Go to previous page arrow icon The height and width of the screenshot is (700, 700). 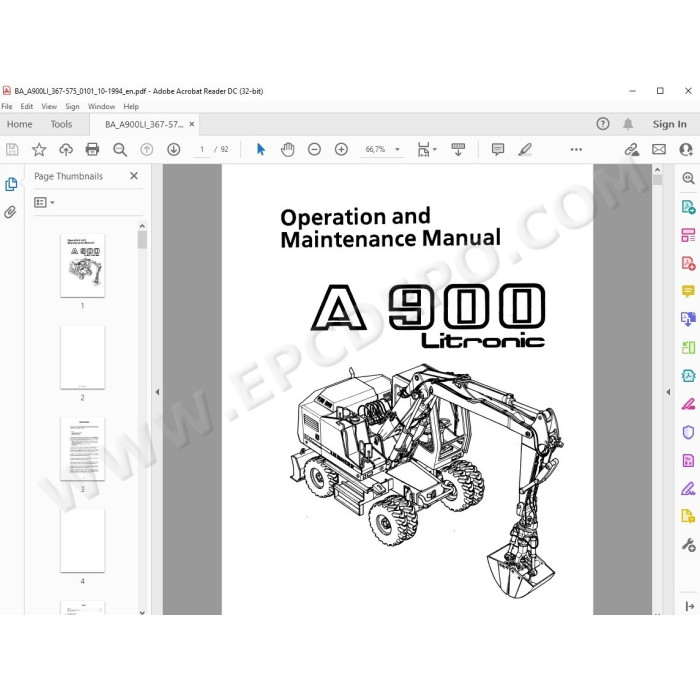click(x=146, y=150)
